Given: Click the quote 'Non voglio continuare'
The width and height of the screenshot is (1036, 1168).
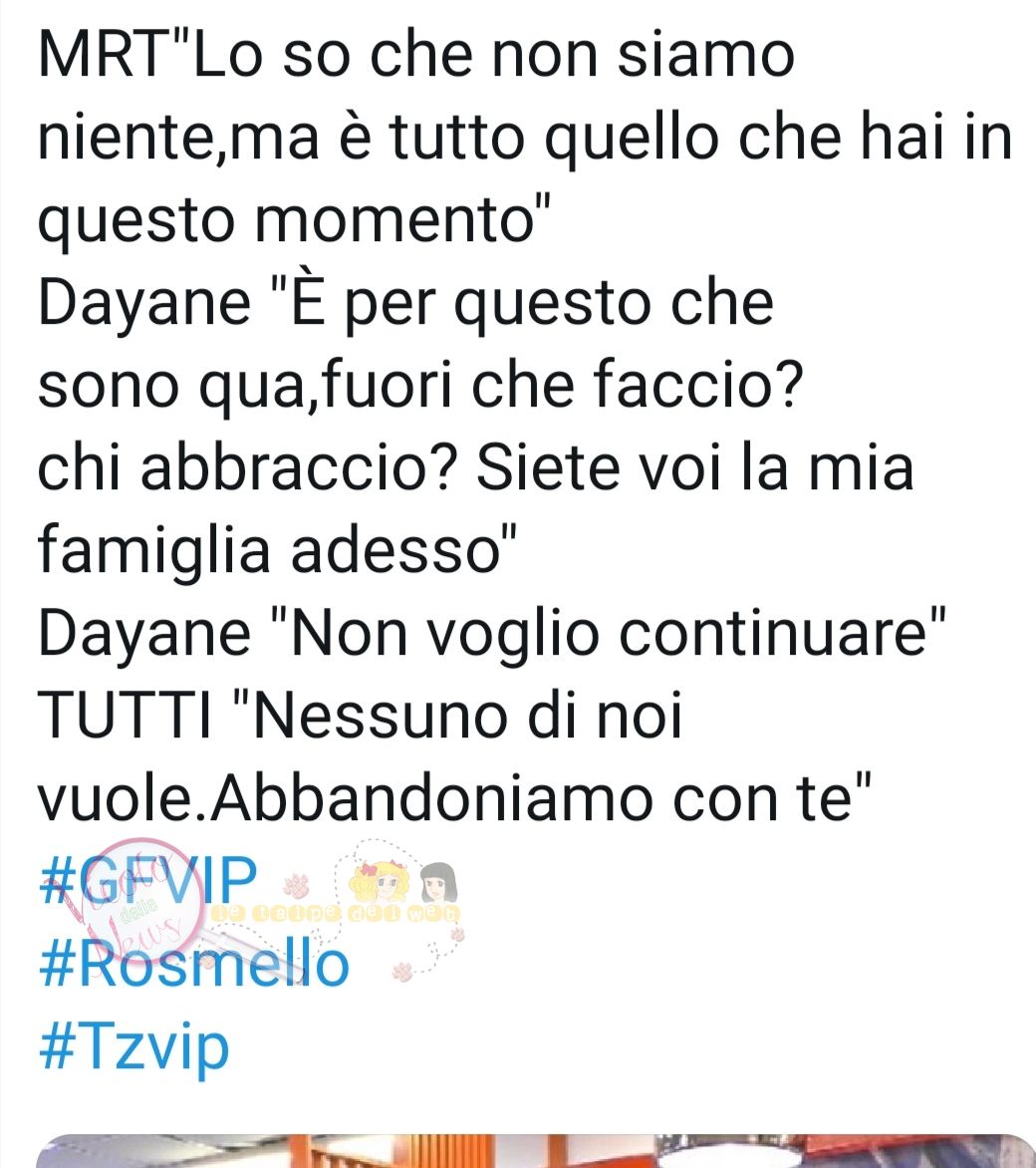Looking at the screenshot, I should (x=619, y=635).
